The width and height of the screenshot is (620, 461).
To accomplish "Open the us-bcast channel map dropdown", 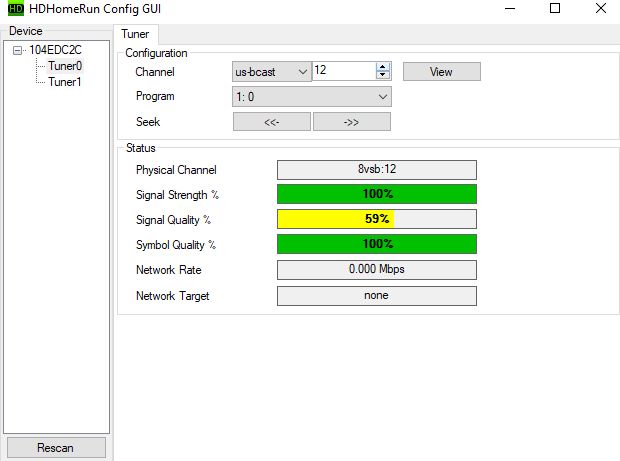I will 272,72.
